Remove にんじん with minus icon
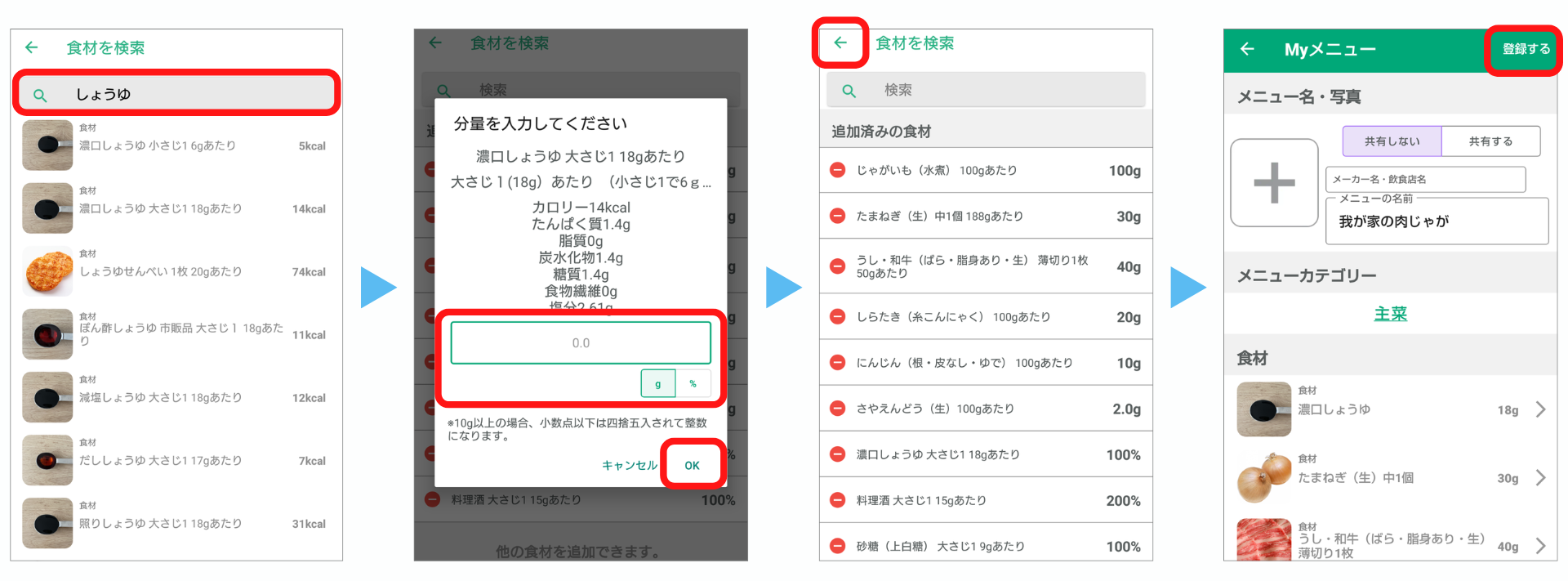The width and height of the screenshot is (1568, 581). (837, 362)
